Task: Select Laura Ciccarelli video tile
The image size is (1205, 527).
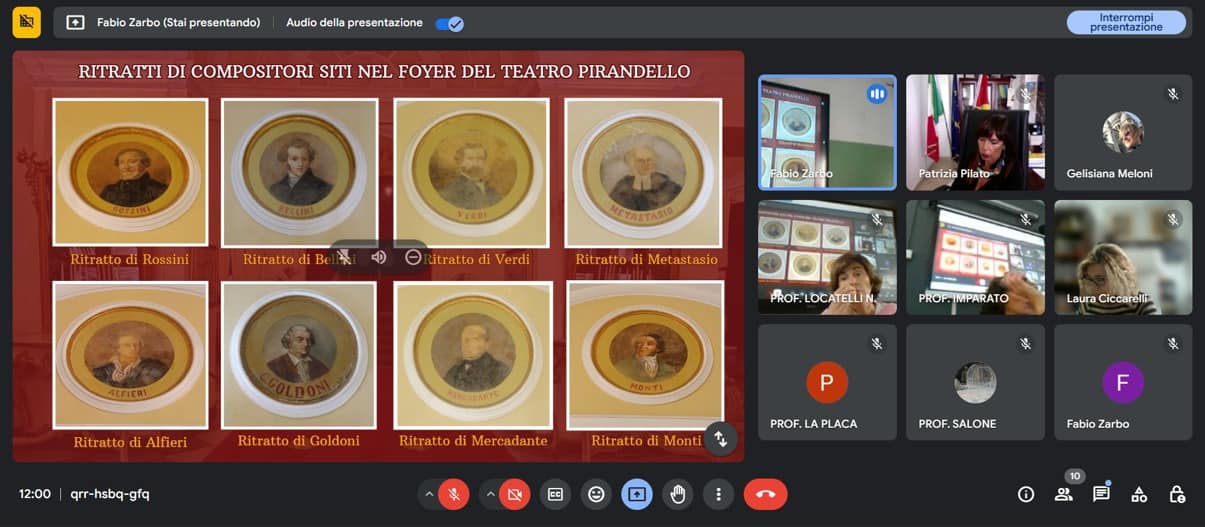Action: pyautogui.click(x=1123, y=257)
